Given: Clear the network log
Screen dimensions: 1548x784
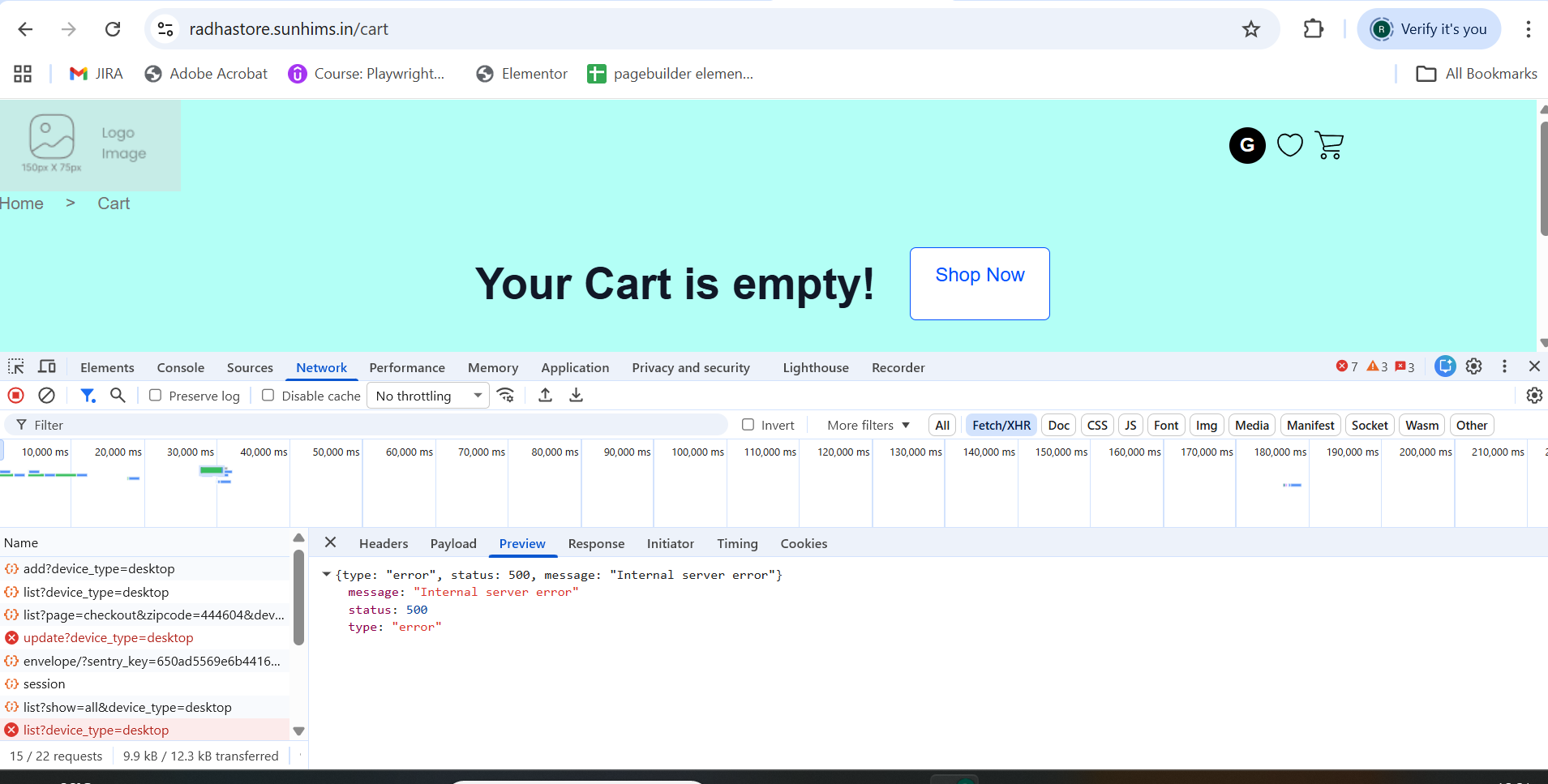Looking at the screenshot, I should point(47,396).
